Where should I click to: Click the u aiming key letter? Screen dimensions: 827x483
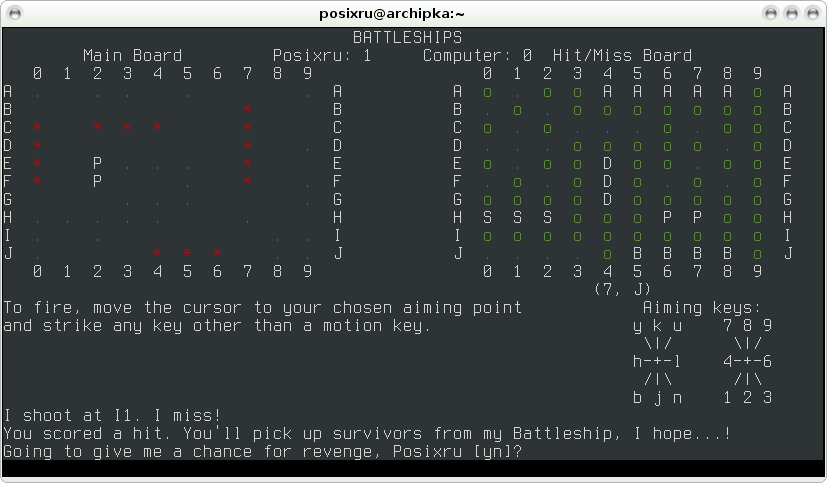[x=677, y=326]
